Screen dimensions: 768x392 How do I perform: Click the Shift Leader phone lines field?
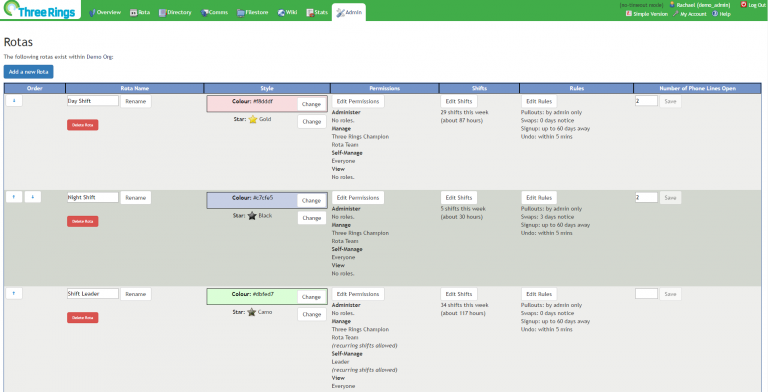pyautogui.click(x=646, y=294)
